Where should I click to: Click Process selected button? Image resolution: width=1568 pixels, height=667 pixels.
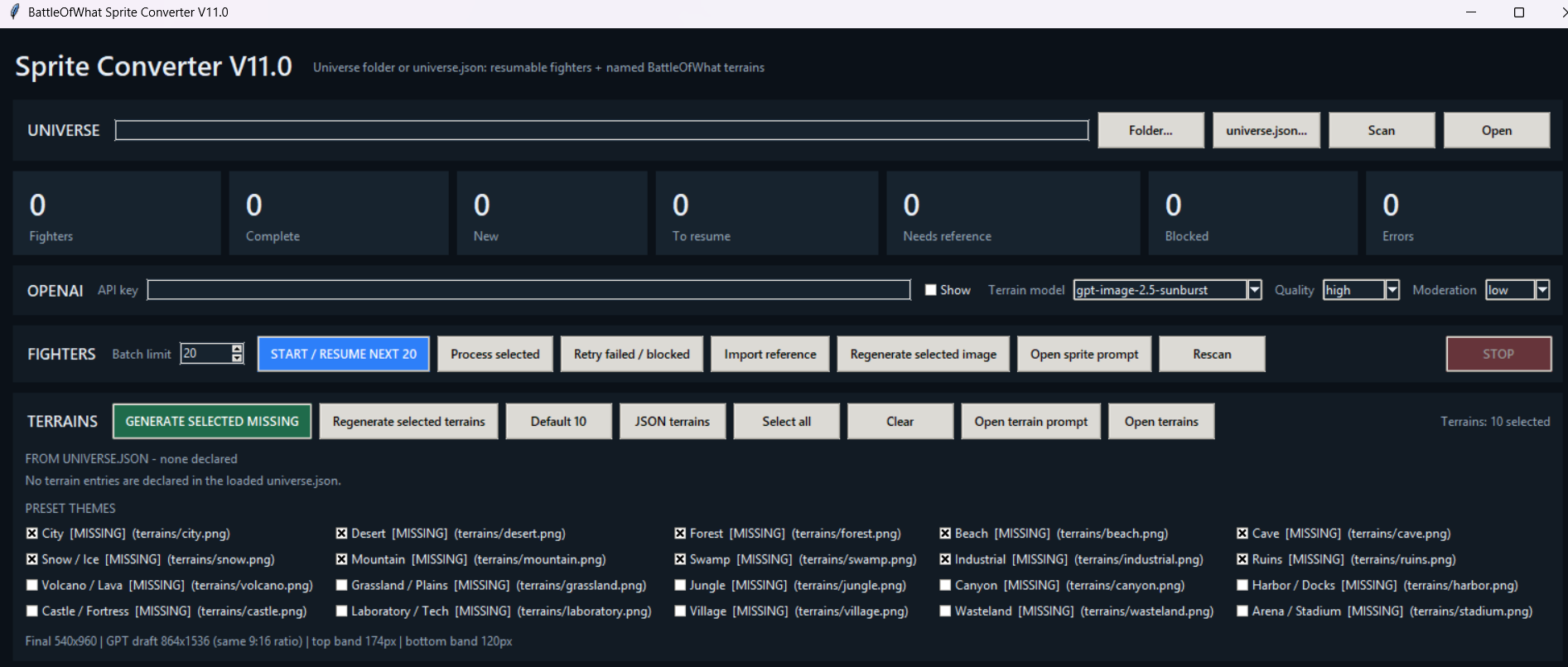pos(495,354)
